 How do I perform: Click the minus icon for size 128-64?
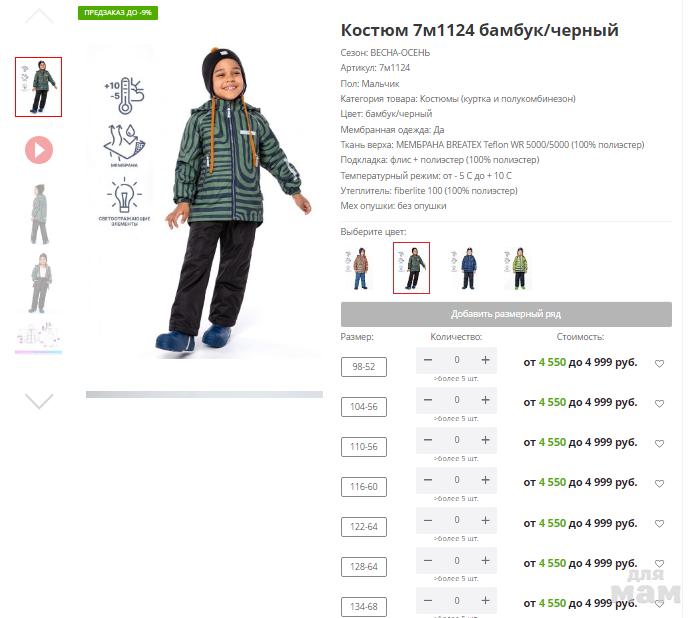pyautogui.click(x=428, y=560)
